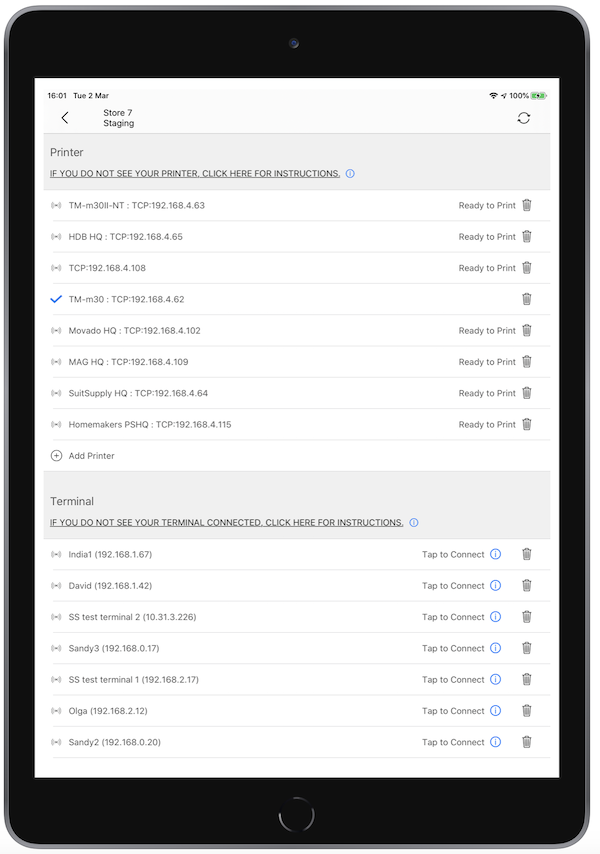Viewport: 600px width, 854px height.
Task: Tap the Store 7 Staging title
Action: click(x=119, y=118)
